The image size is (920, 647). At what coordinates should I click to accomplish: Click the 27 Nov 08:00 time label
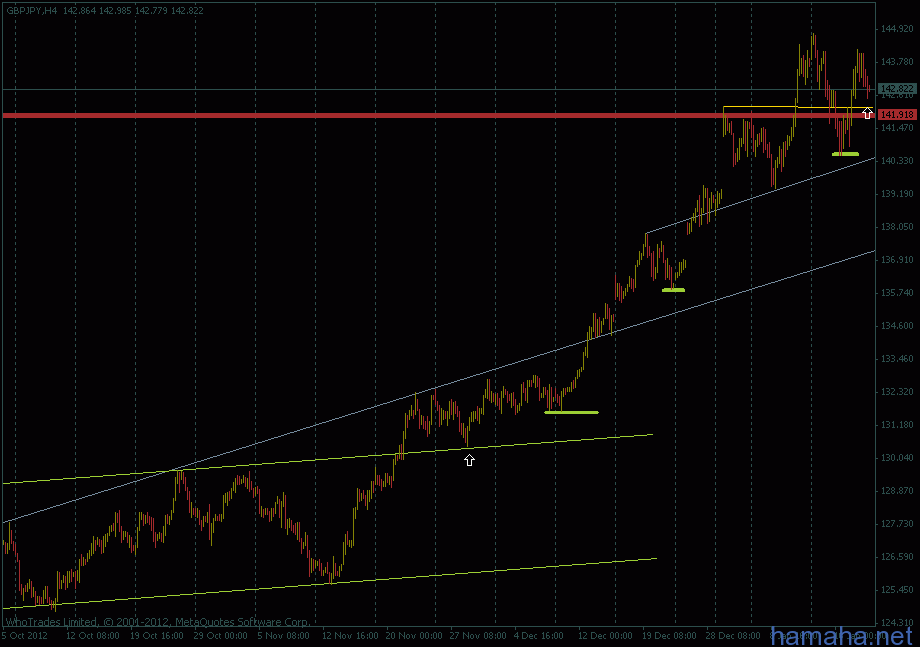pos(478,635)
